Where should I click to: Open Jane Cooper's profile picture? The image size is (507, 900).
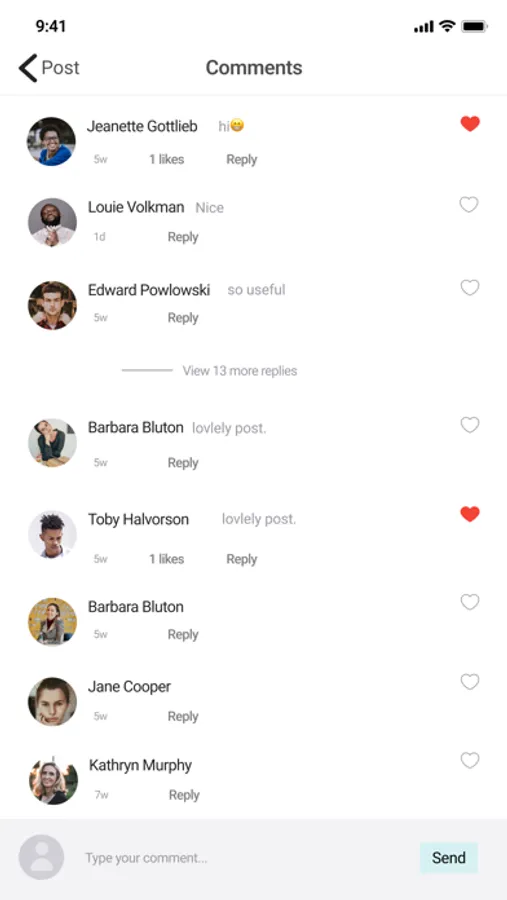52,701
